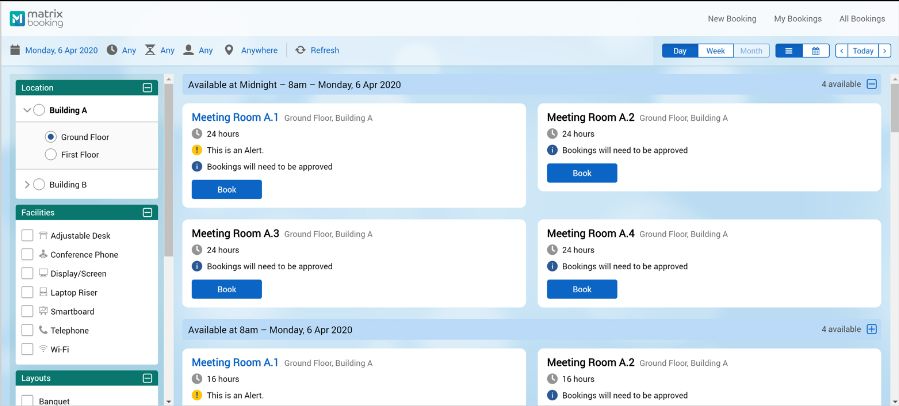
Task: Check the Wi-Fi facility checkbox
Action: coord(28,350)
